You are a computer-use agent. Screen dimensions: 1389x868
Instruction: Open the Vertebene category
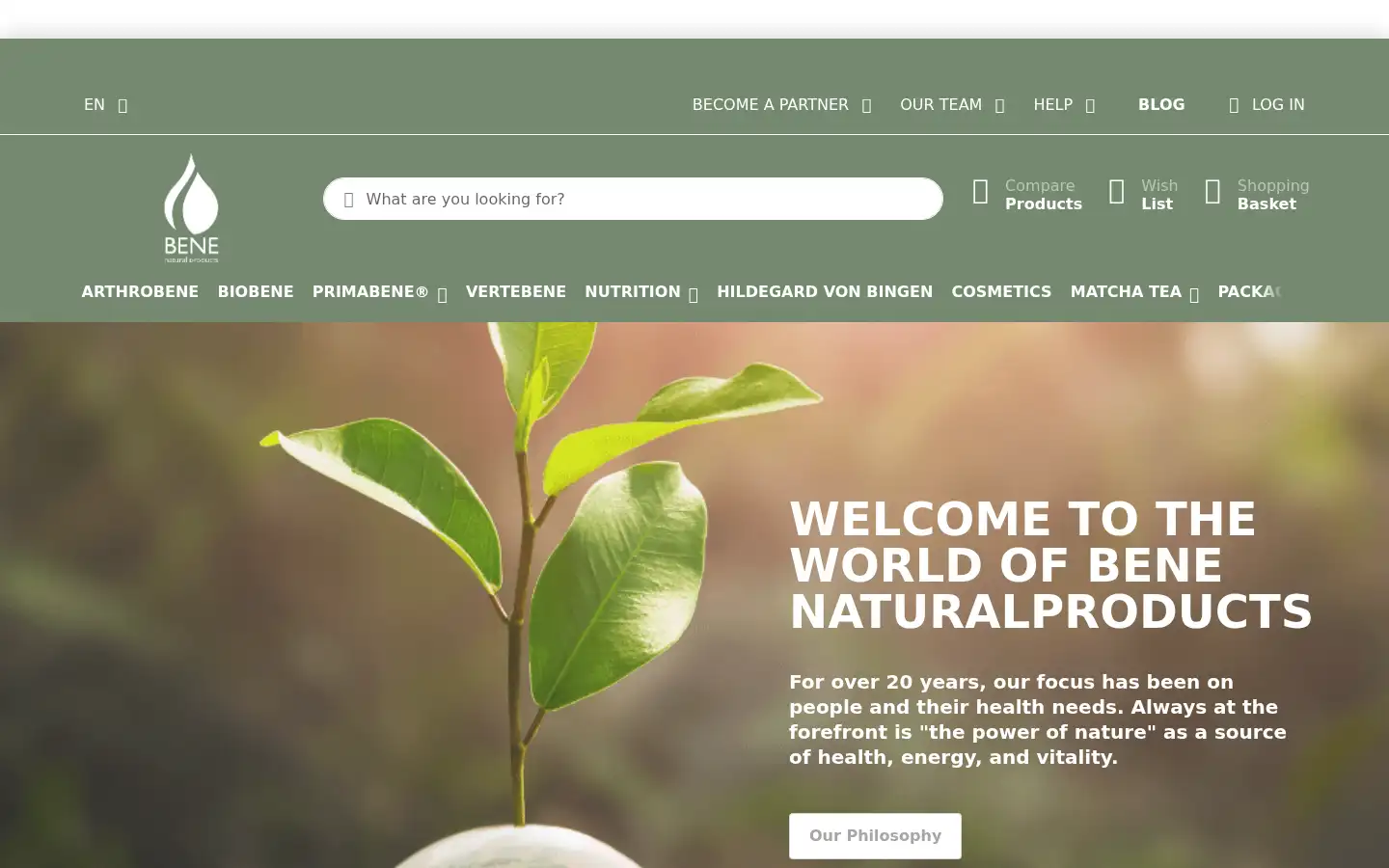tap(516, 291)
